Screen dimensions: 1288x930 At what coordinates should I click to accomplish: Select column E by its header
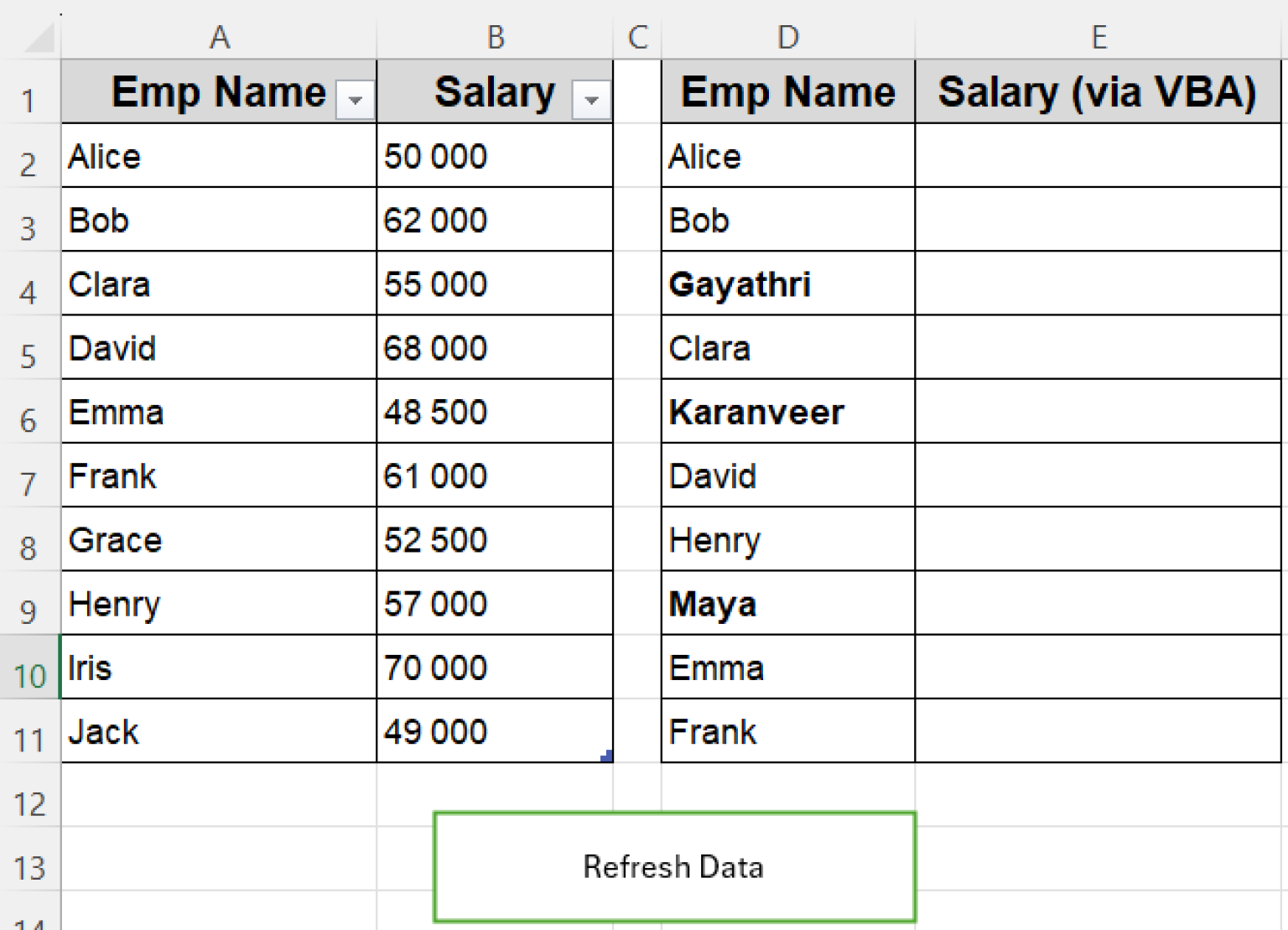[1098, 37]
